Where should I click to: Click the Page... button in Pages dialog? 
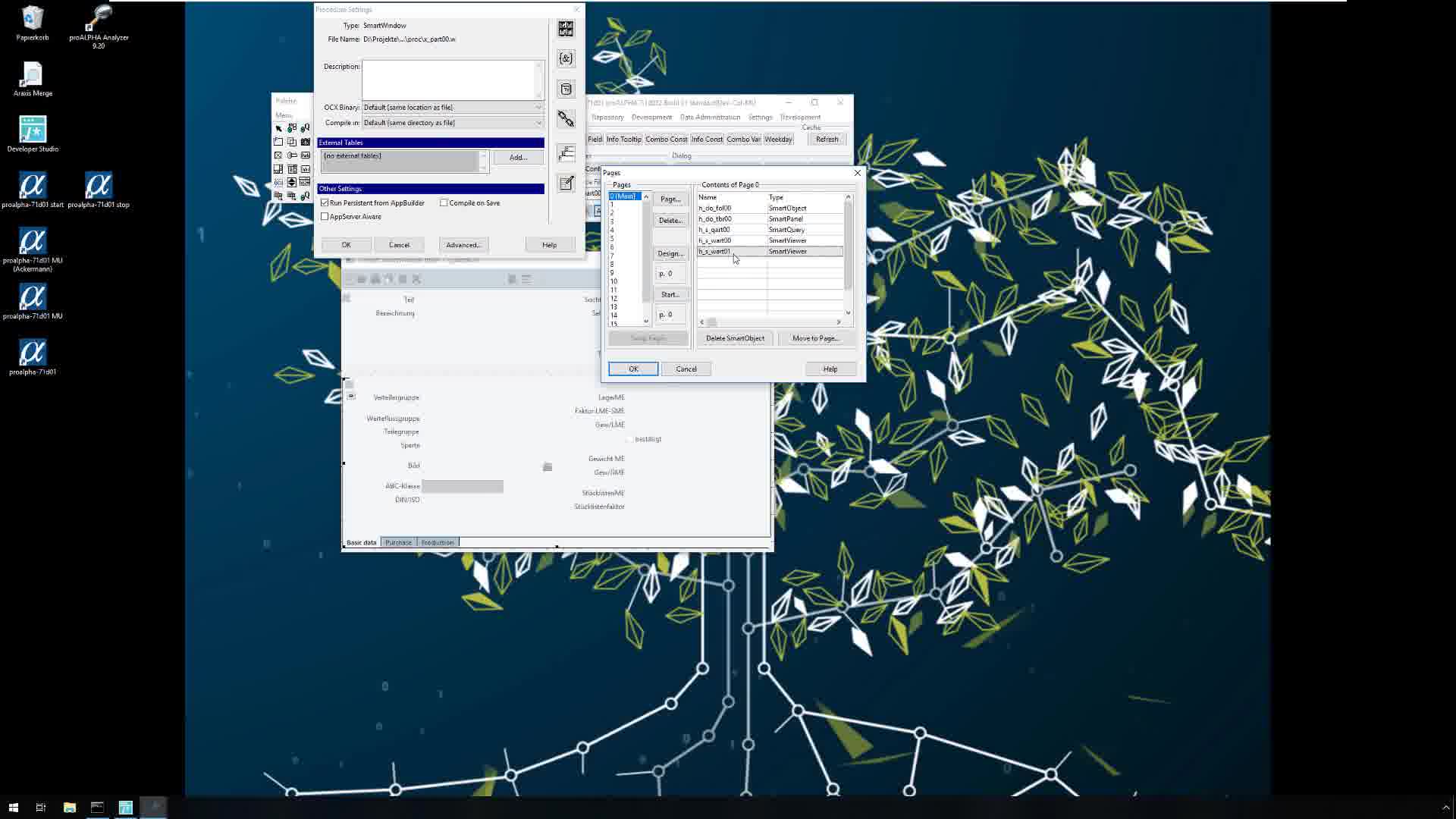670,199
